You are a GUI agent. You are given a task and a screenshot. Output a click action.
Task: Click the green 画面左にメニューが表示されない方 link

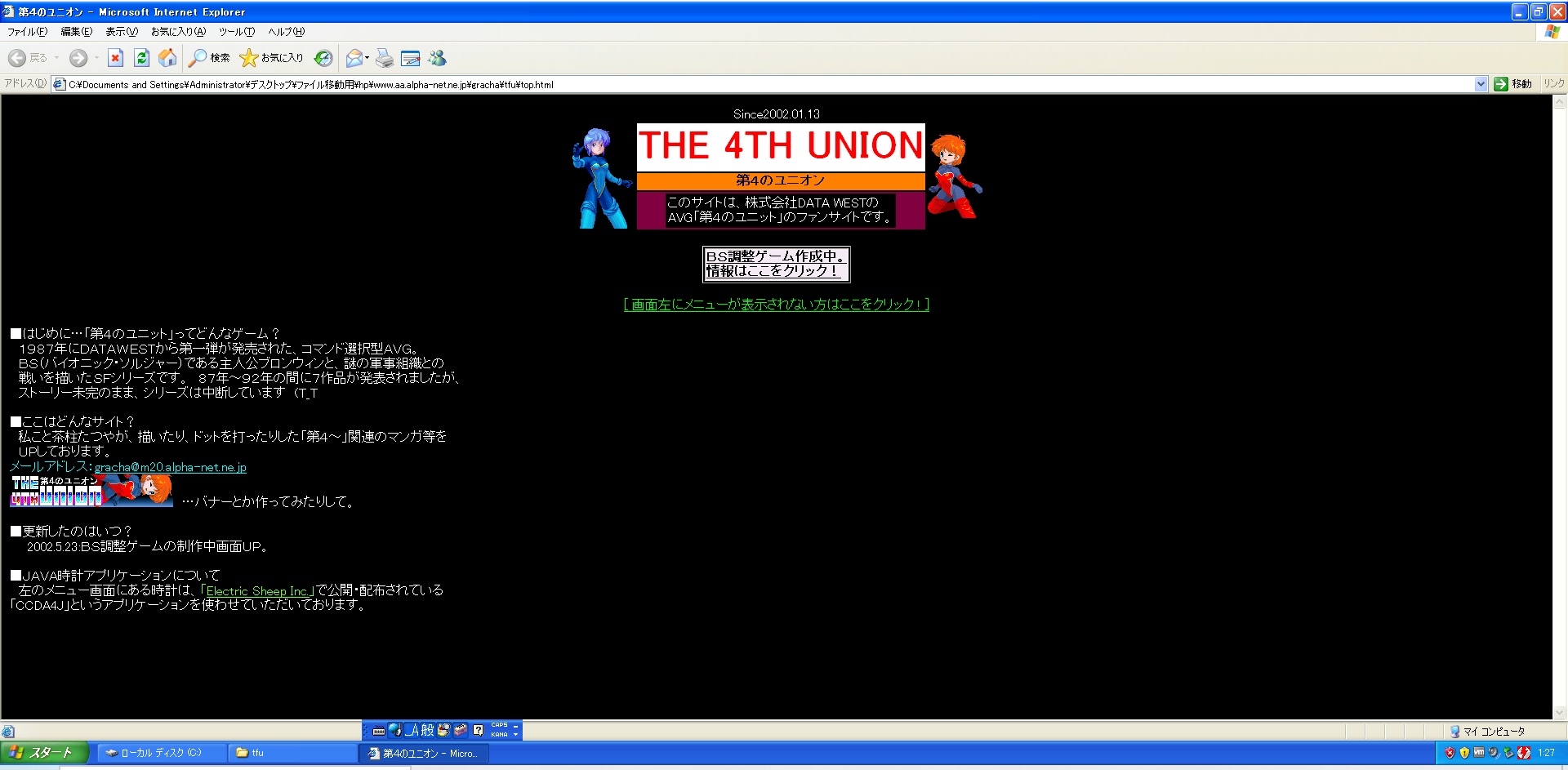[x=776, y=305]
